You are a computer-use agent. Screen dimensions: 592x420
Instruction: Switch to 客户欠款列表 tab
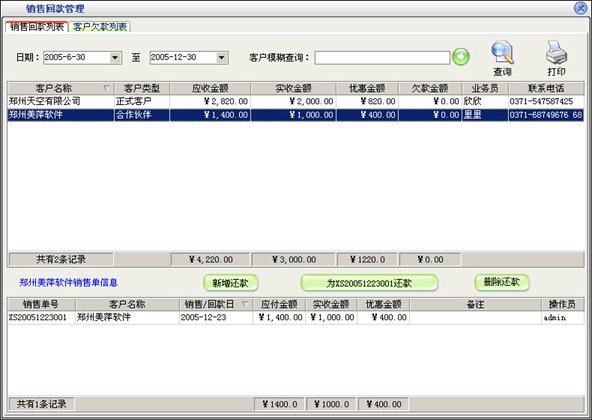click(100, 27)
